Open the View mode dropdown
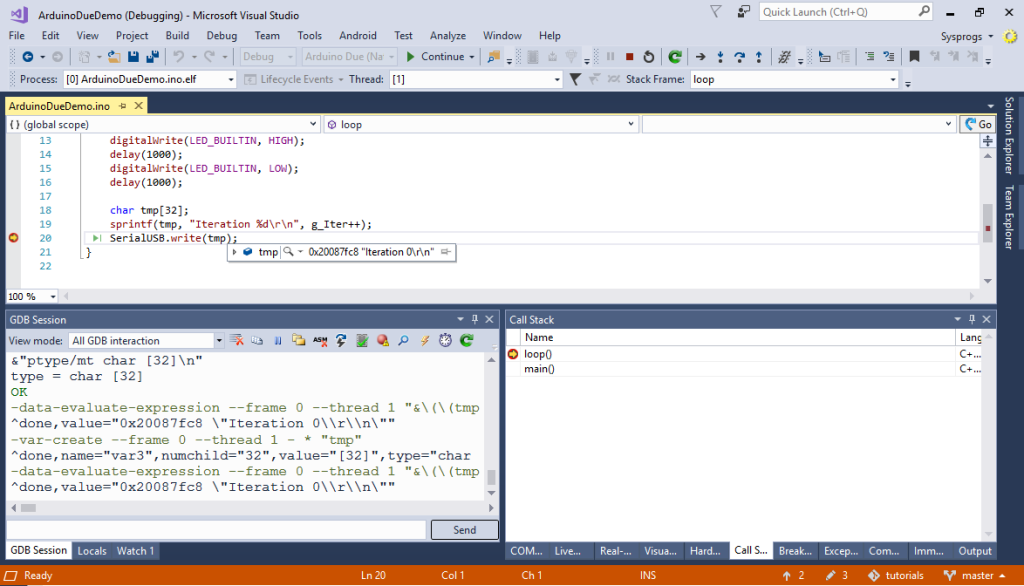The height and width of the screenshot is (586, 1024). [219, 341]
